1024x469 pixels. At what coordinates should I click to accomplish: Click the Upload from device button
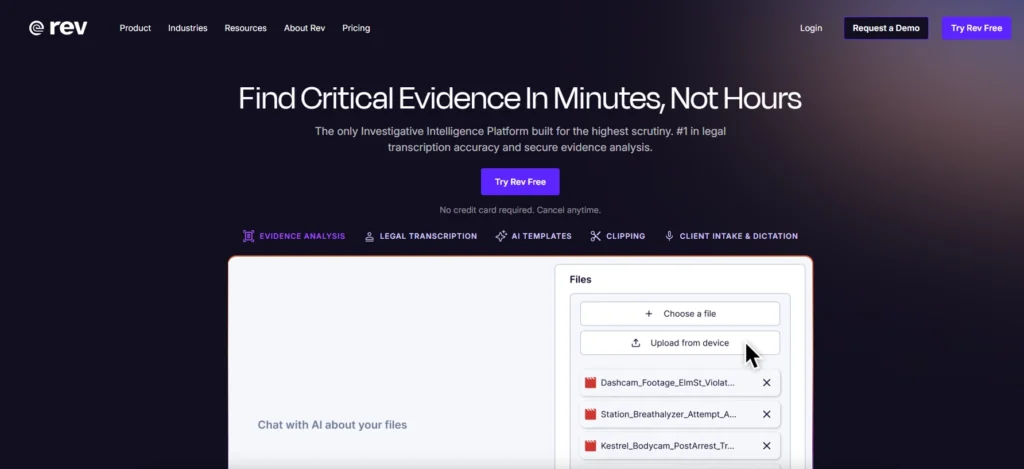pos(680,343)
